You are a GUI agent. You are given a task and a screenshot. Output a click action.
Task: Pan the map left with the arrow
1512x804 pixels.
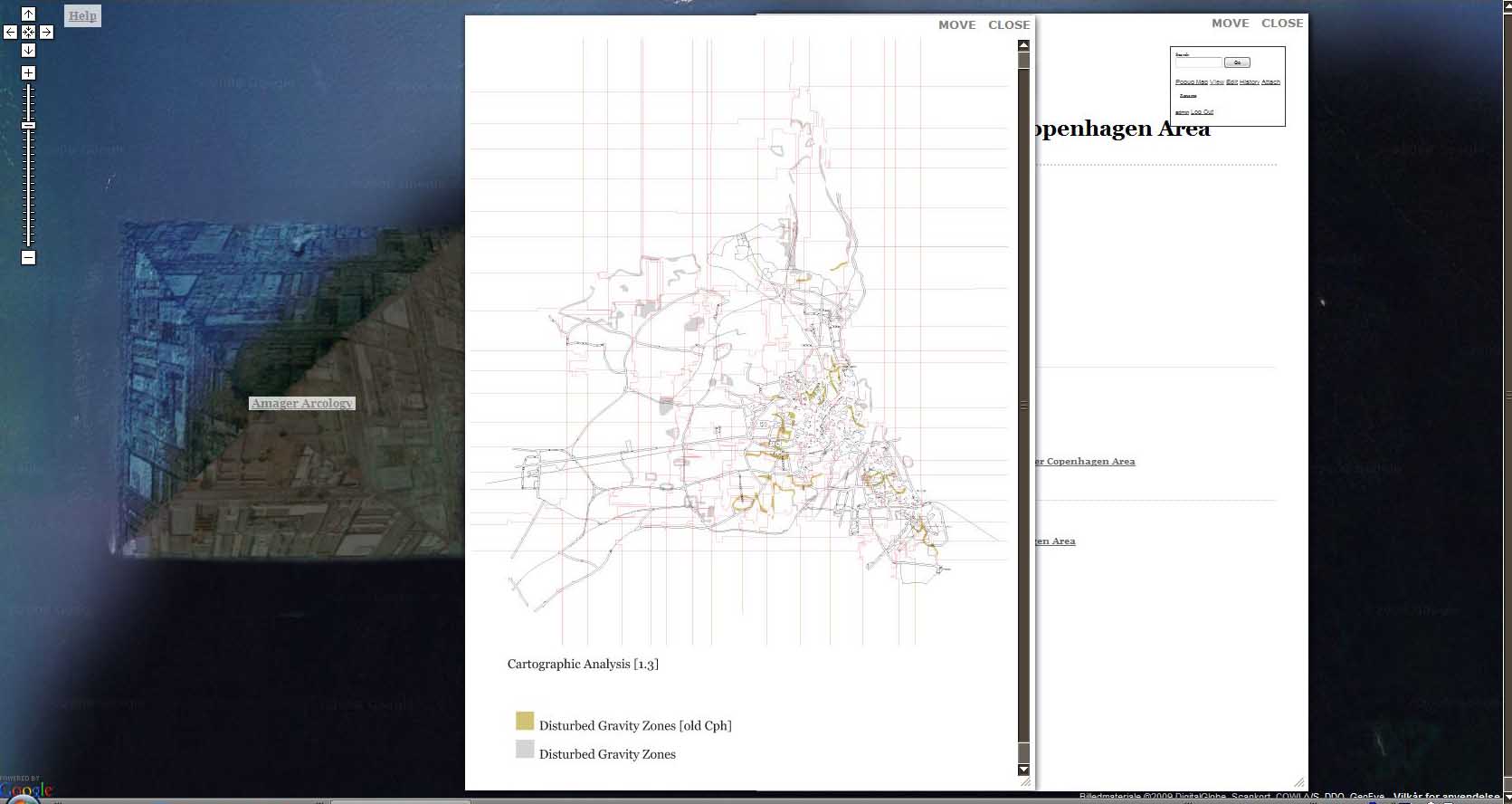click(x=10, y=32)
